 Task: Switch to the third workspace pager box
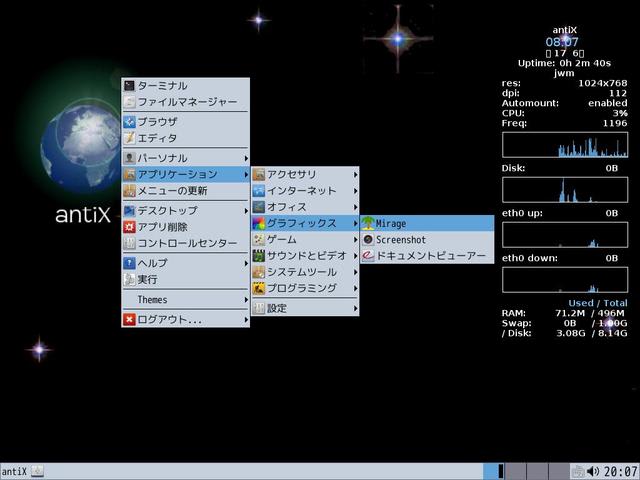[x=537, y=471]
